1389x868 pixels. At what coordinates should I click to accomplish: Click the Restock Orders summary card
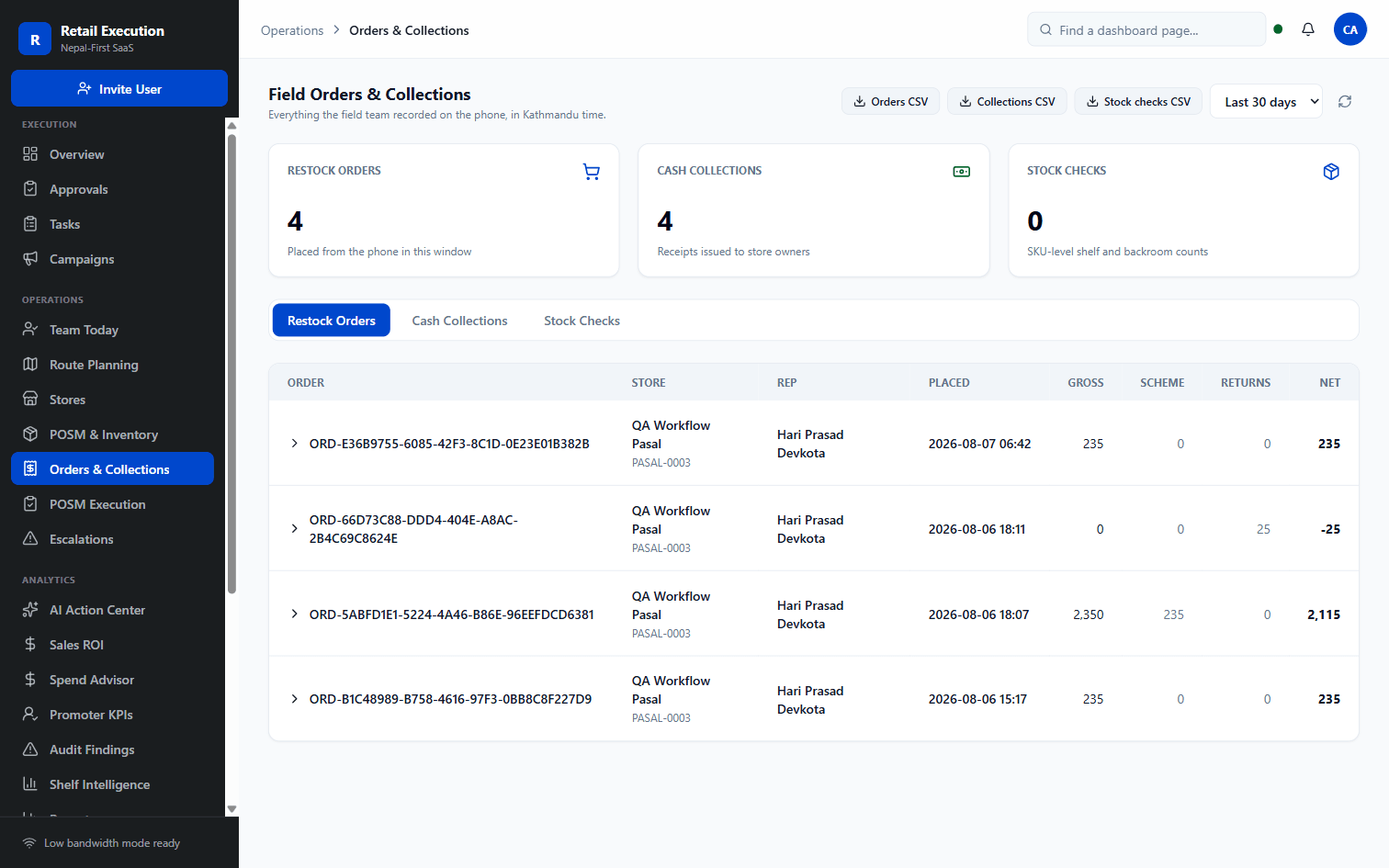444,210
